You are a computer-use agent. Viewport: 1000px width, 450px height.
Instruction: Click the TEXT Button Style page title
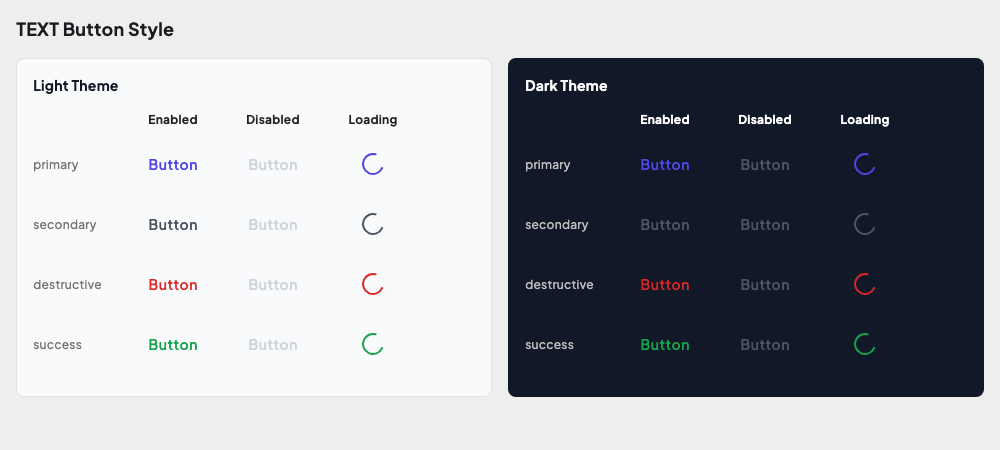click(x=95, y=30)
